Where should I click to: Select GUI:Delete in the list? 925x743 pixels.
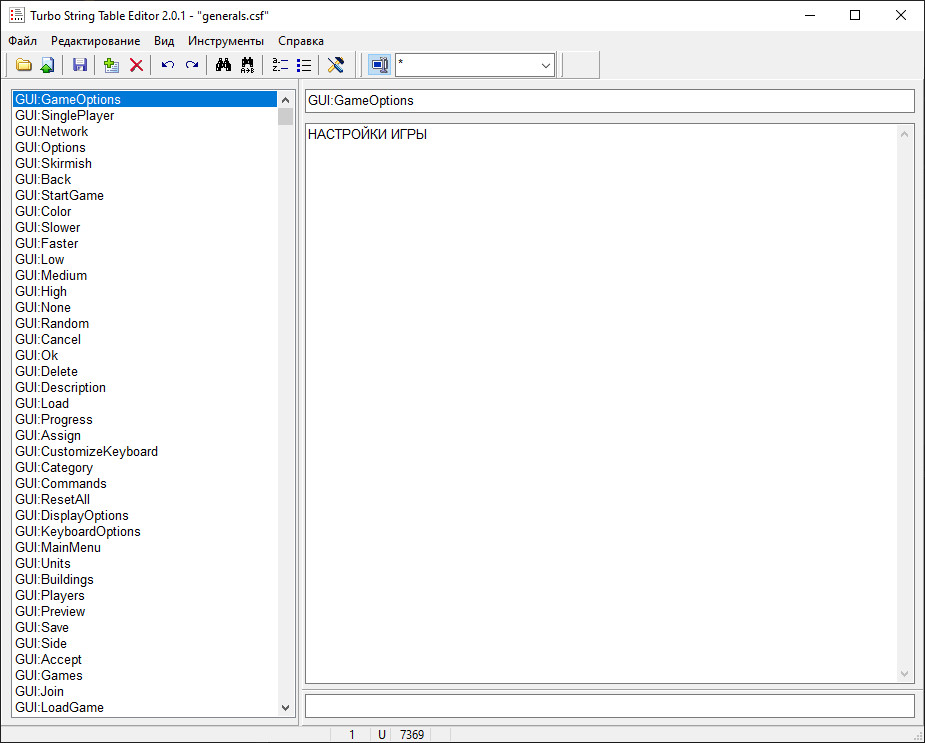click(x=145, y=371)
